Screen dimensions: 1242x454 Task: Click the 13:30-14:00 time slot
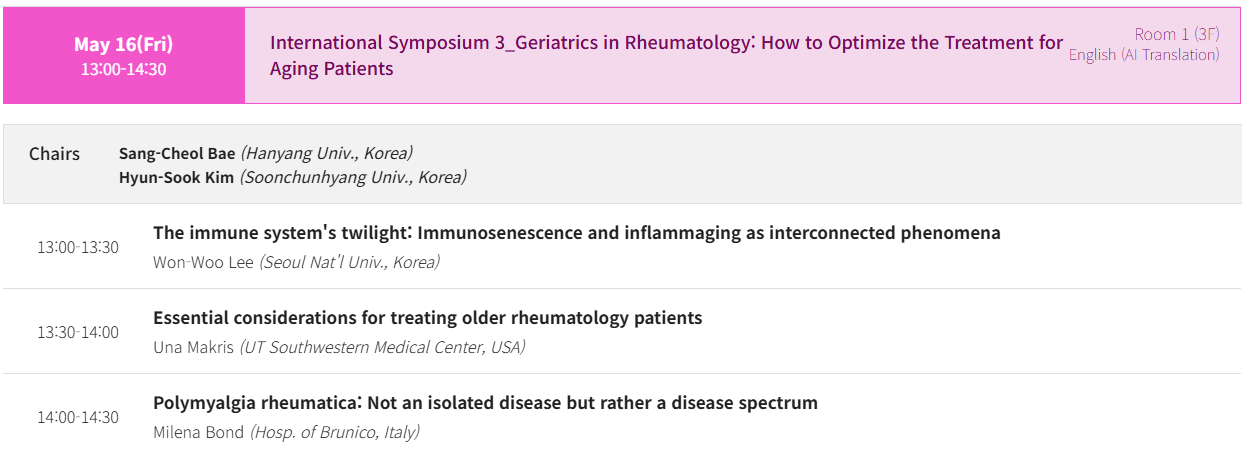[x=78, y=332]
